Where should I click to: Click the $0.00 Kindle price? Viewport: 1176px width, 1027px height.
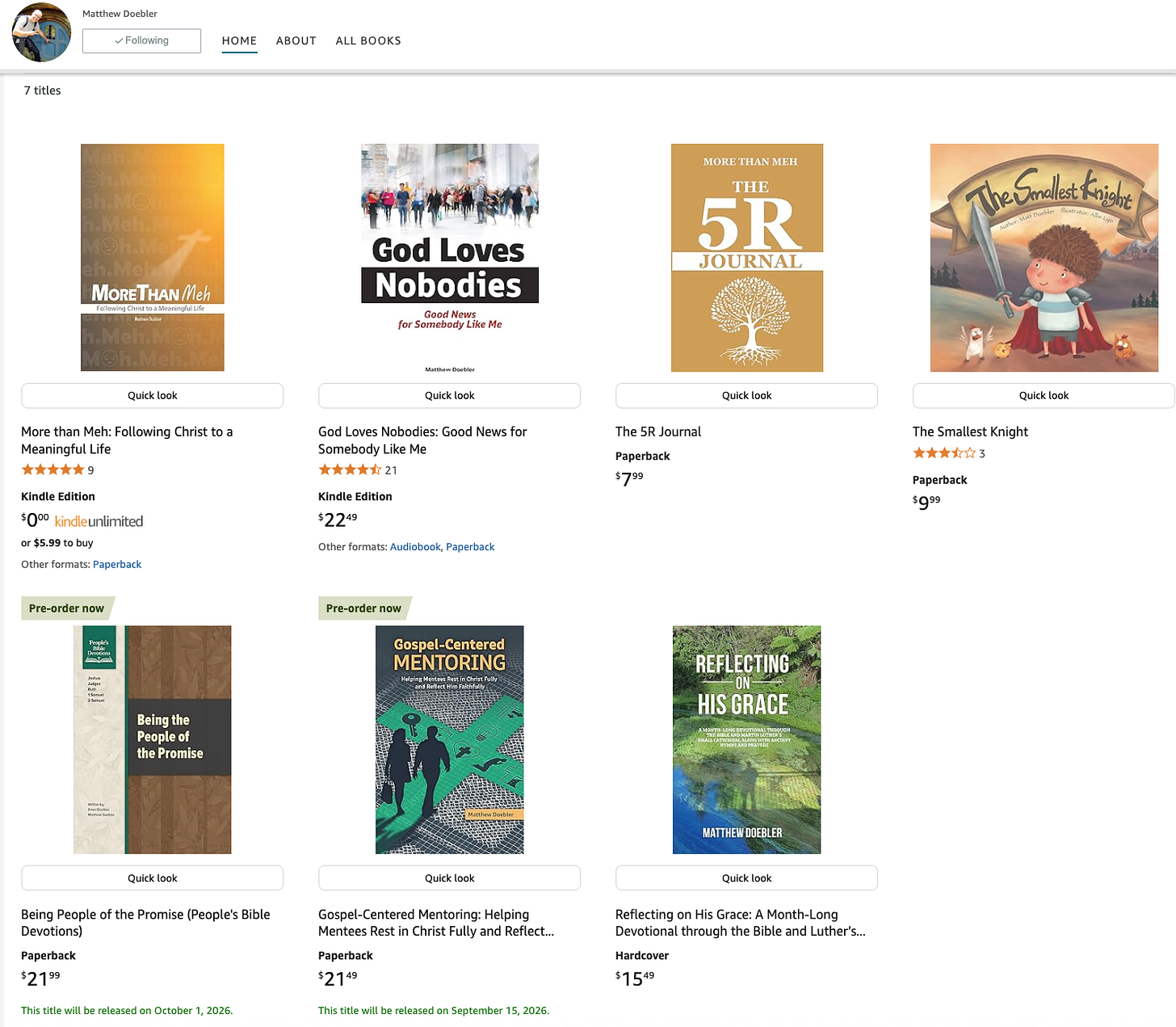tap(35, 520)
